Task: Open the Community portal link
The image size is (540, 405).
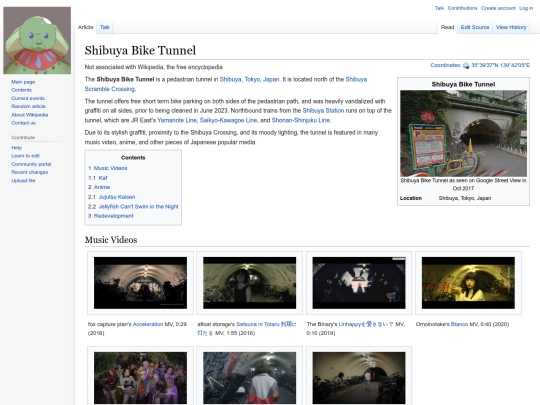Action: (31, 164)
